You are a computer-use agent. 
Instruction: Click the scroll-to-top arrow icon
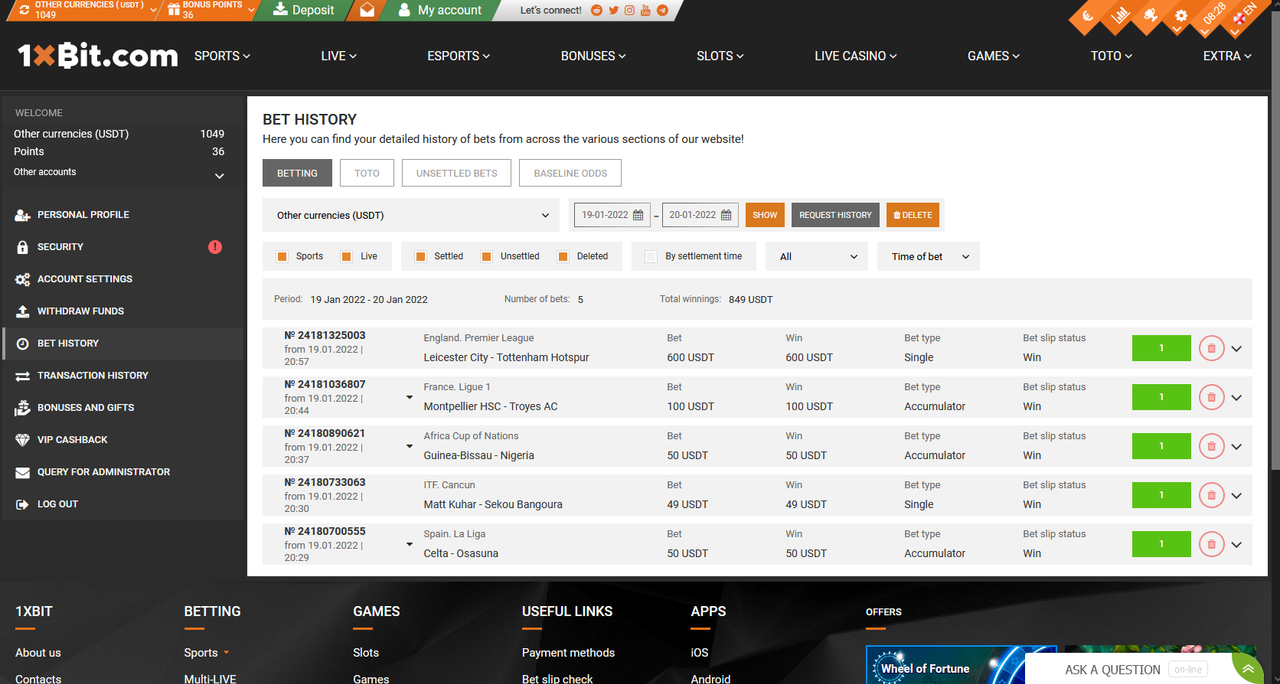tap(1247, 668)
